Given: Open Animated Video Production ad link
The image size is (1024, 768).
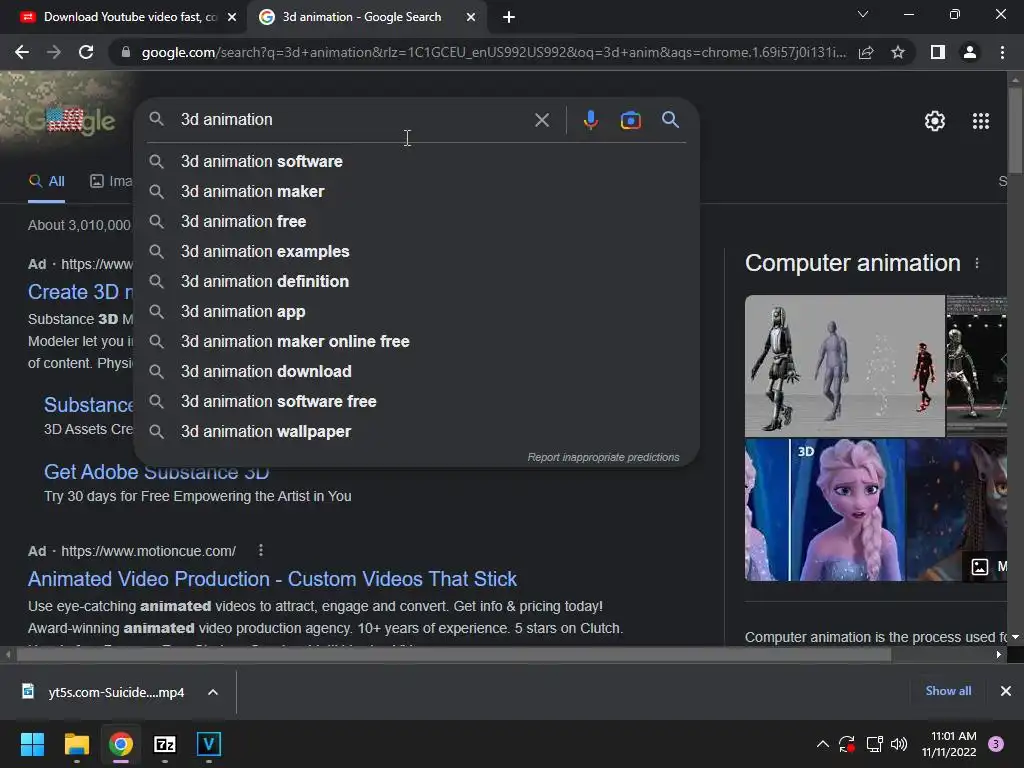Looking at the screenshot, I should click(x=272, y=579).
